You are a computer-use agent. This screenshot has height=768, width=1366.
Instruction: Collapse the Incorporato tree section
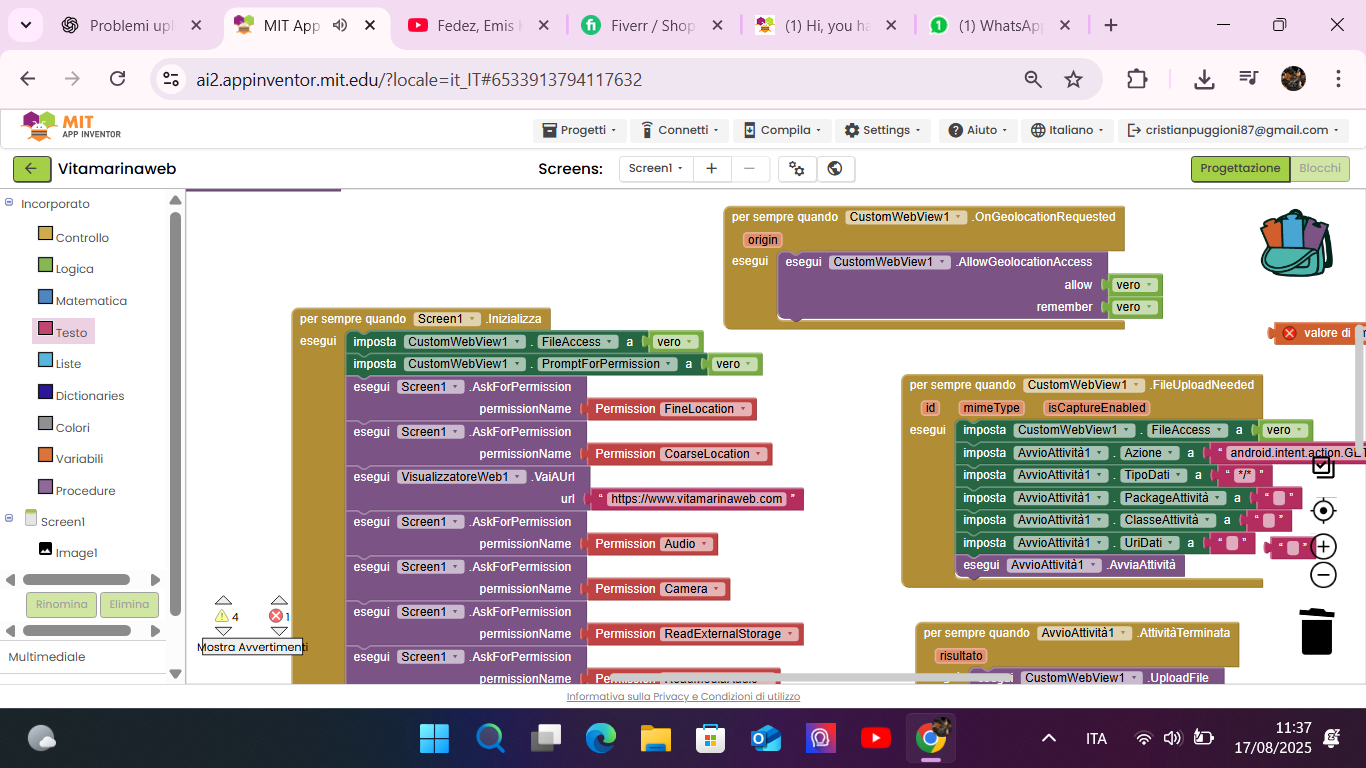tap(9, 203)
